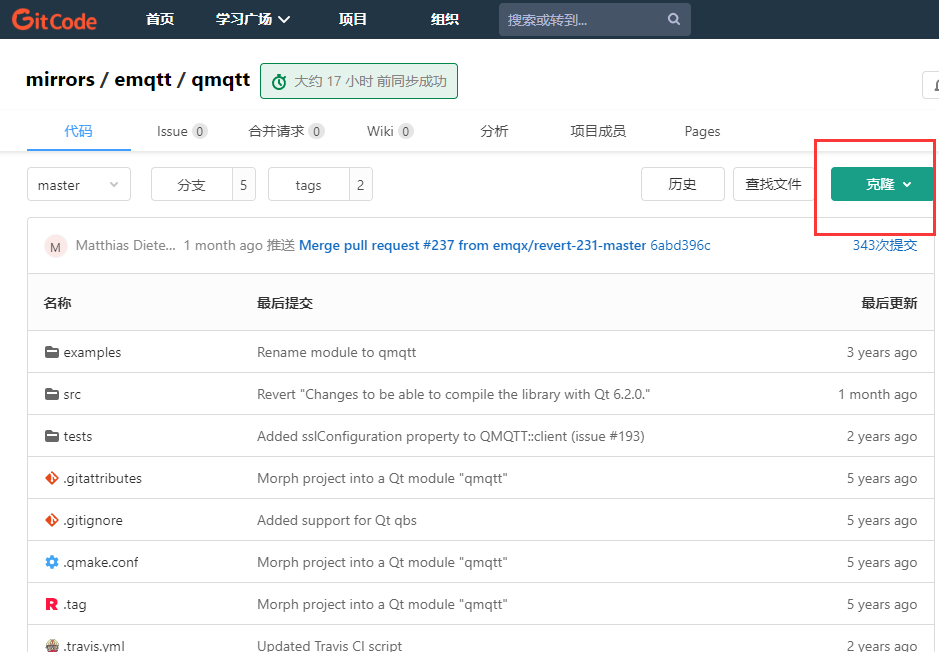
Task: Open the .travis.yml file
Action: tap(94, 645)
